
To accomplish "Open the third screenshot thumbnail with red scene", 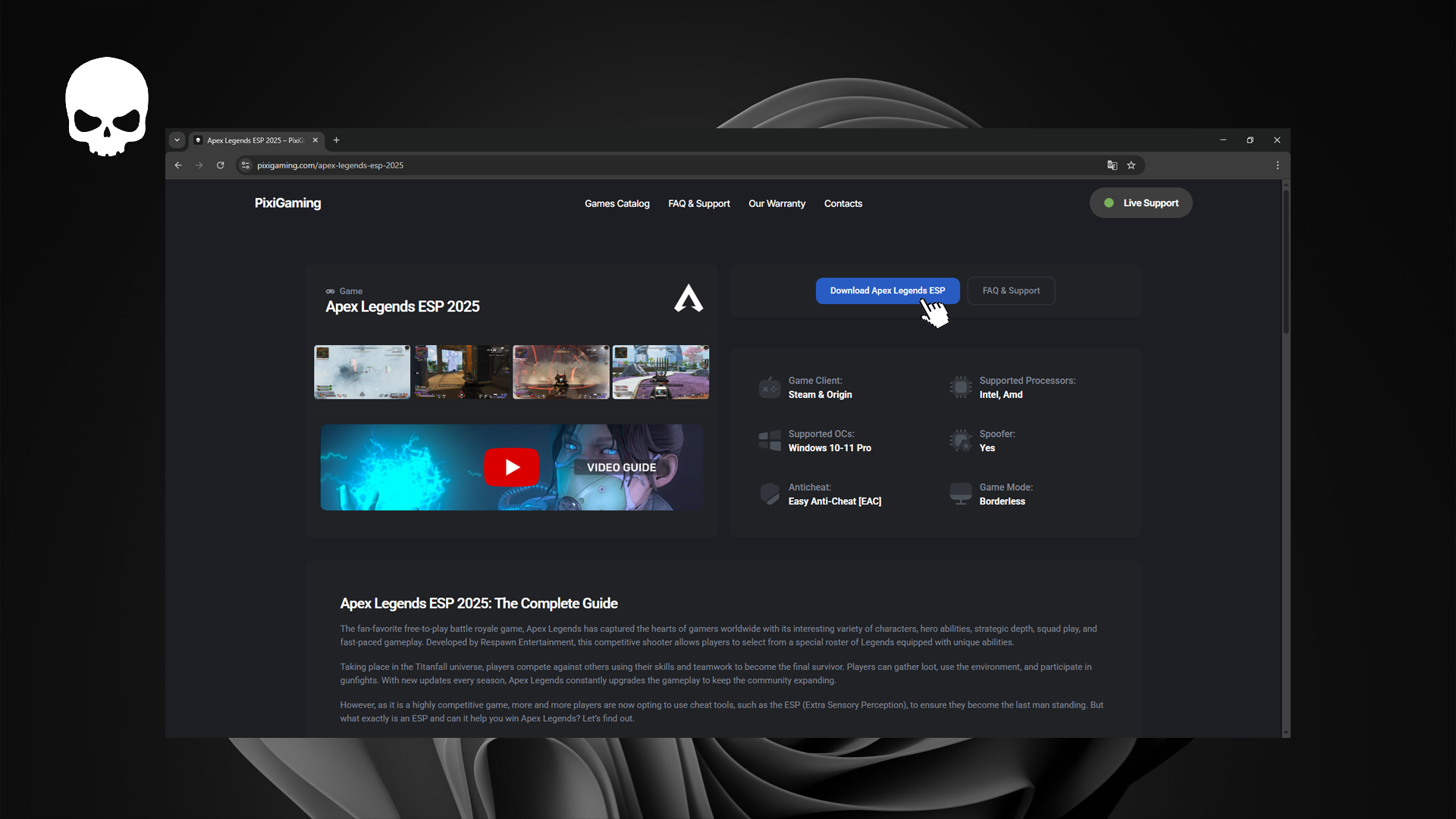I will click(561, 372).
